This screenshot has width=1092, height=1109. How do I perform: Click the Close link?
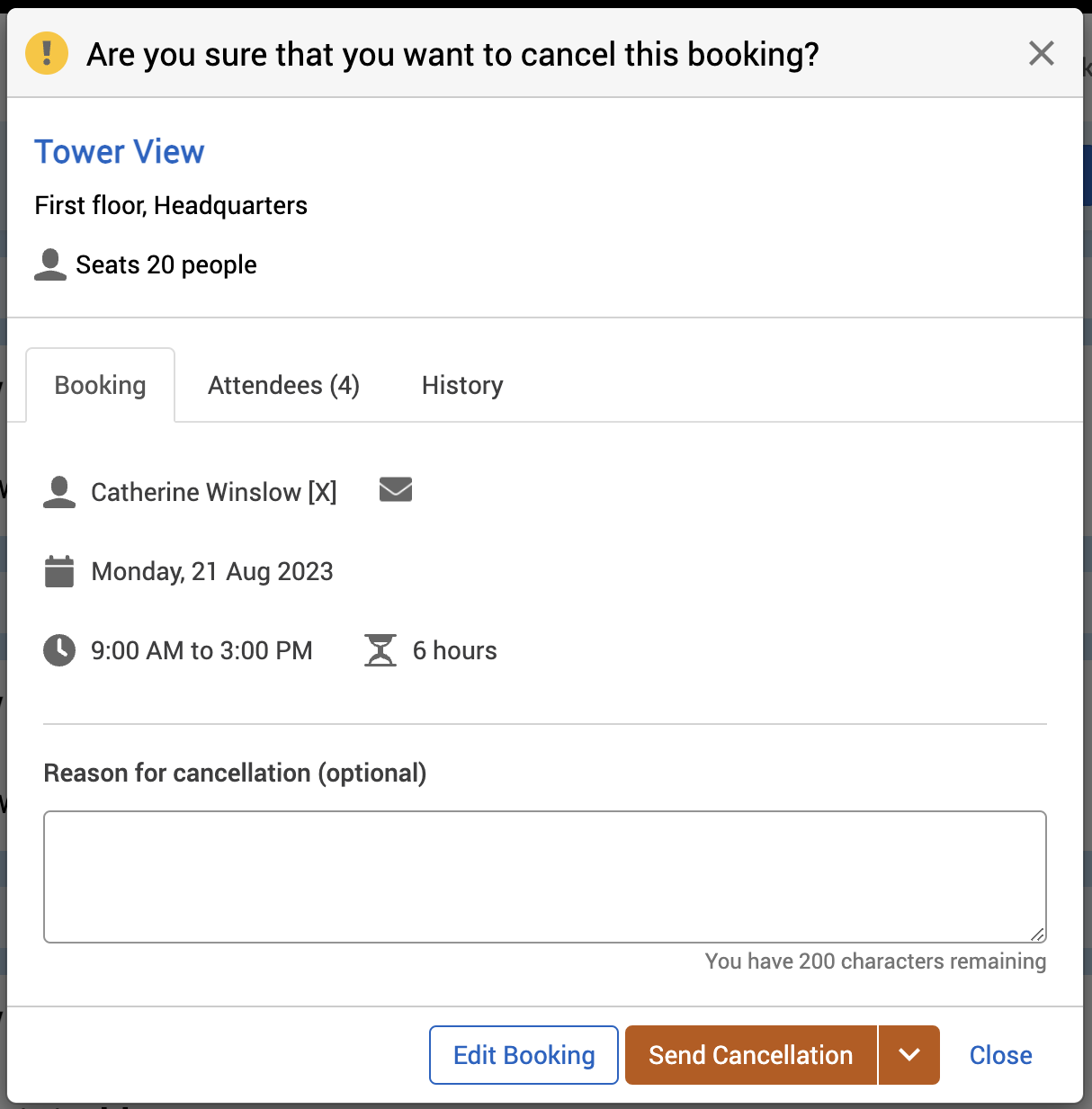tap(1000, 1055)
